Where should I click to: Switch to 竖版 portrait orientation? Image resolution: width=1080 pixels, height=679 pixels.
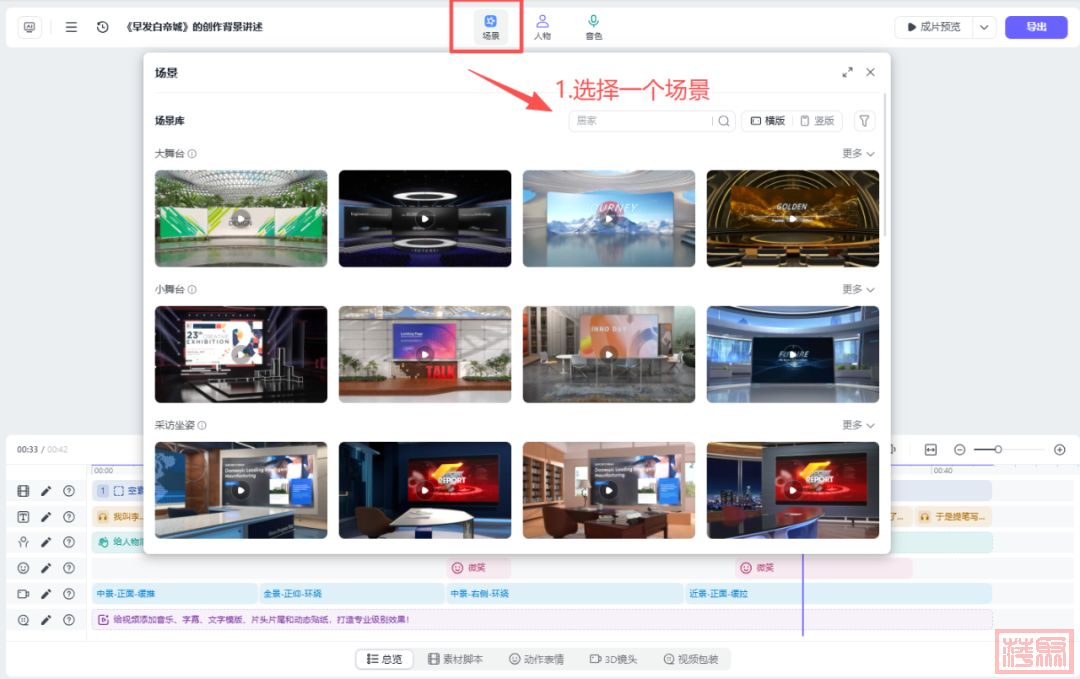(x=817, y=121)
